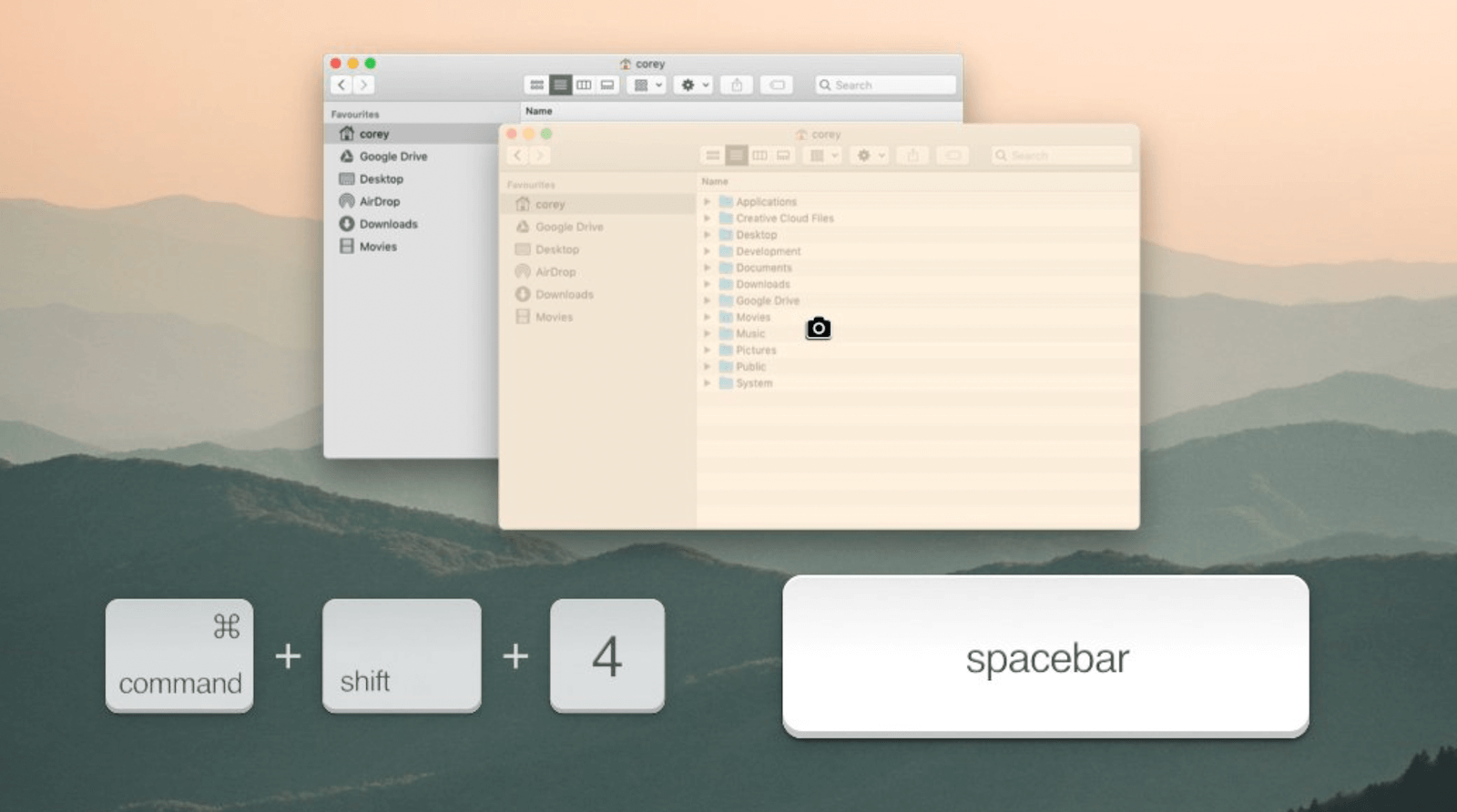1457x812 pixels.
Task: Click Search field in front Finder window
Action: click(x=1062, y=156)
